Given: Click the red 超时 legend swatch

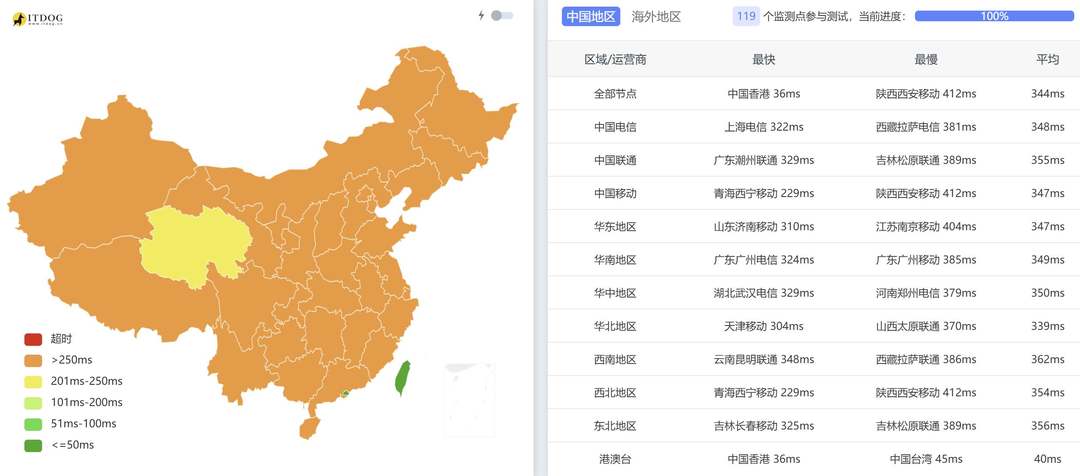Looking at the screenshot, I should click(33, 339).
